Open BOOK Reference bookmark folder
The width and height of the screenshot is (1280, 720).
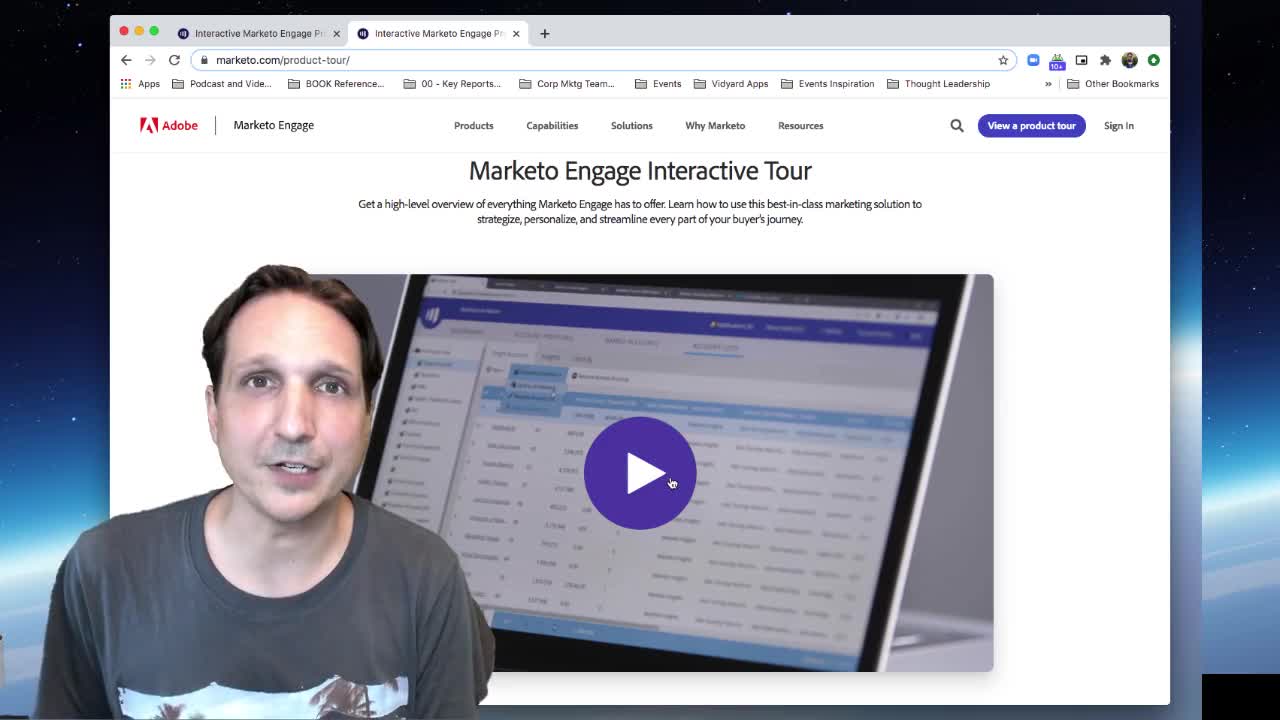[x=336, y=84]
